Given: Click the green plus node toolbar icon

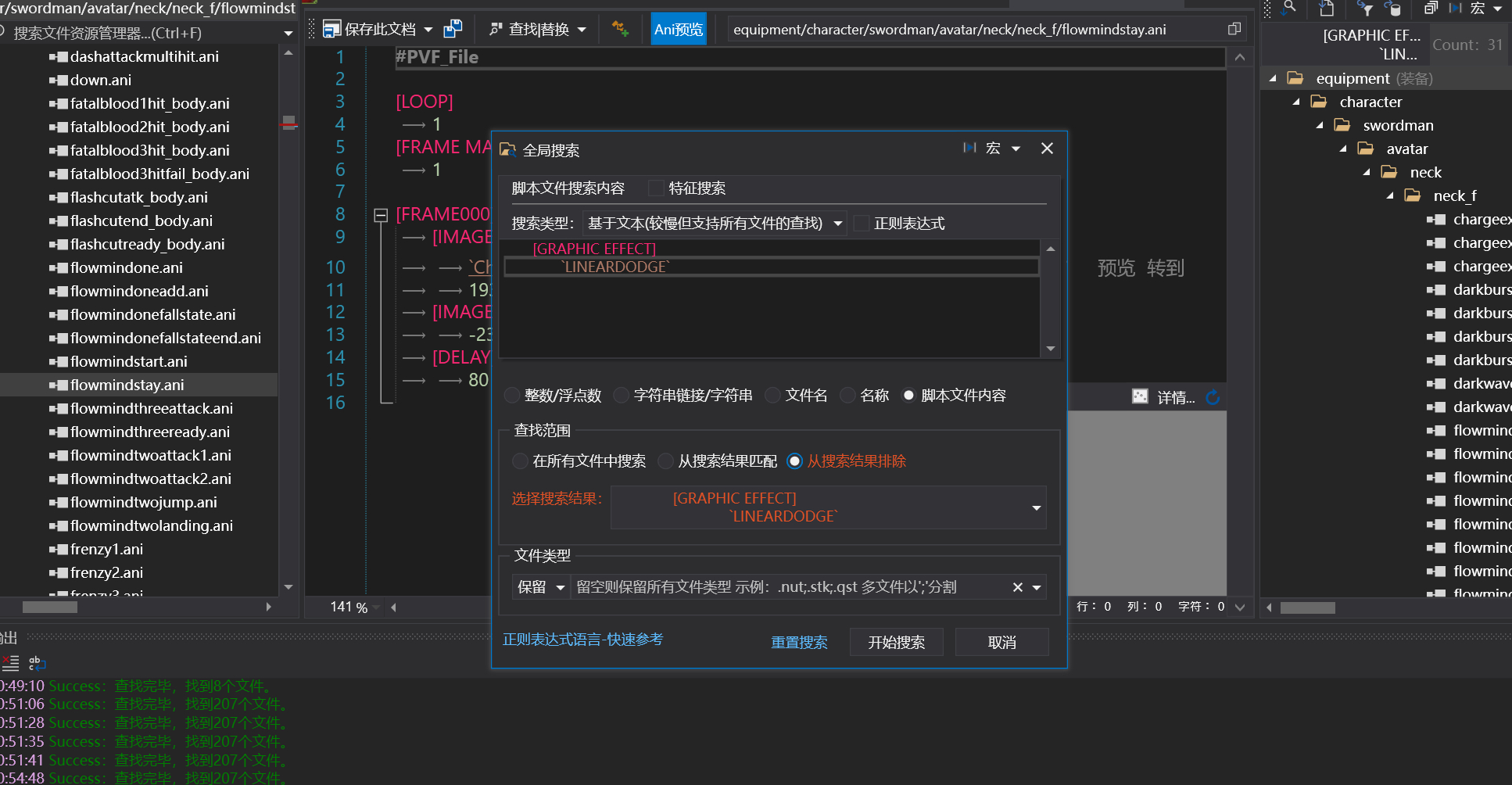Looking at the screenshot, I should pos(621,28).
